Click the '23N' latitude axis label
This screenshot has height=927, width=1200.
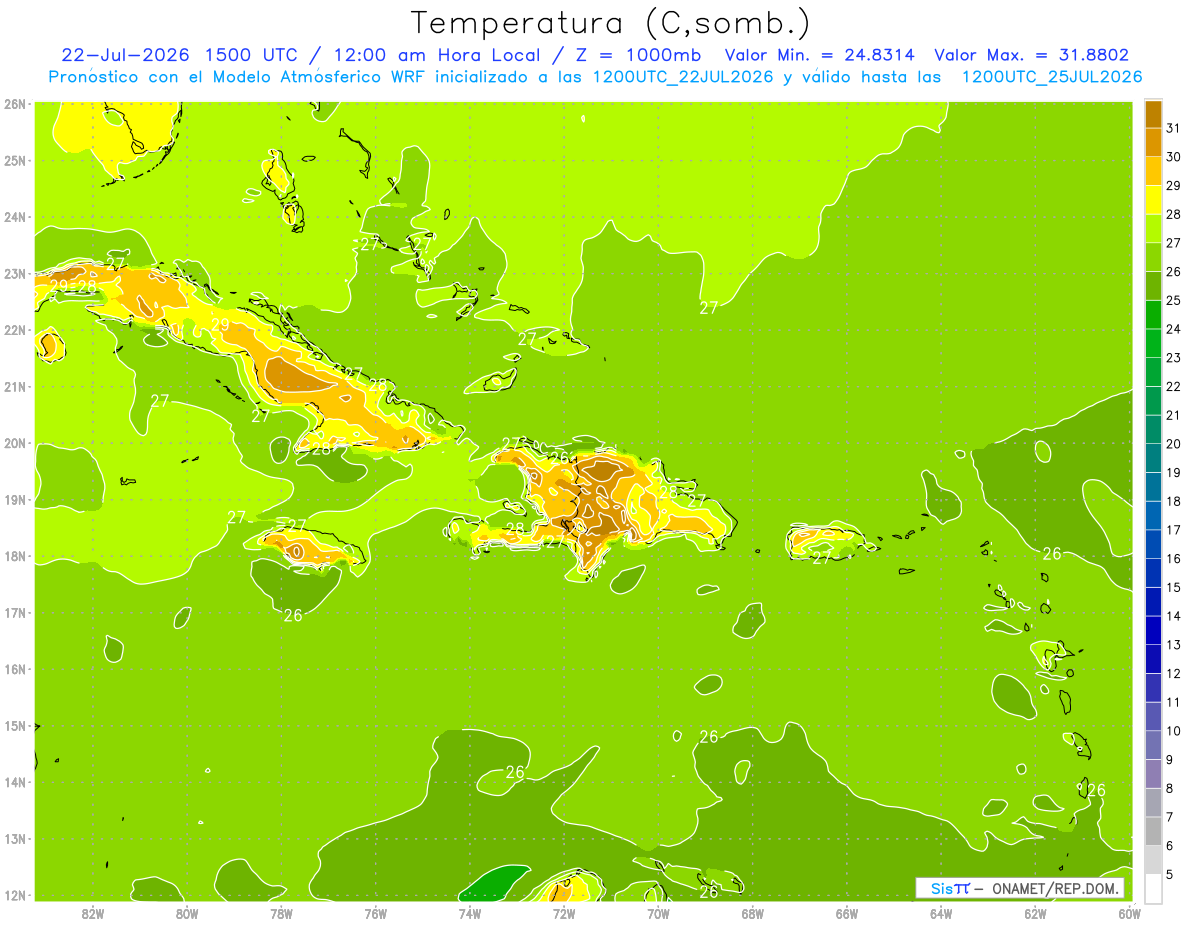coord(15,273)
